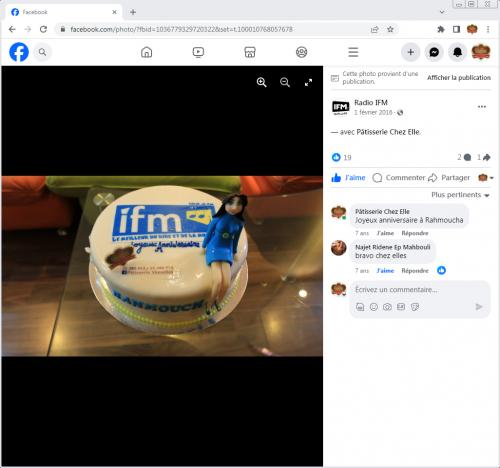
Task: Open post options three-dots menu
Action: (x=482, y=107)
